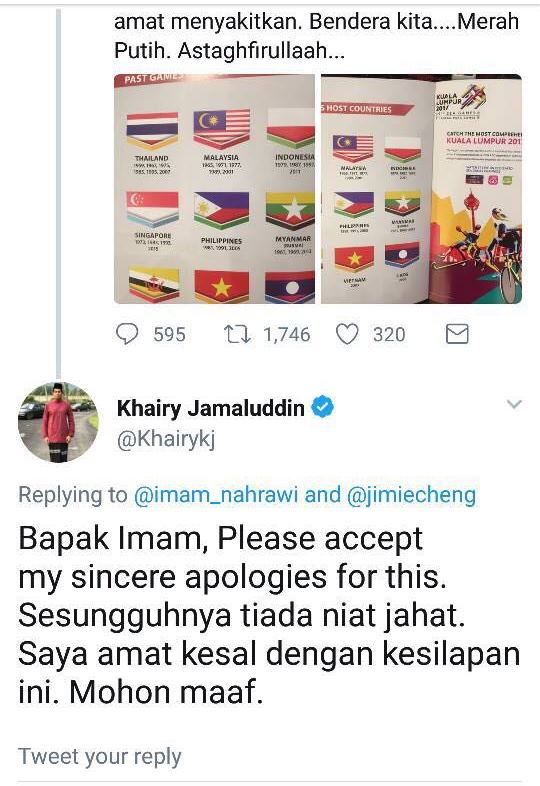Like the tweet with the heart icon
This screenshot has height=786, width=540.
[347, 334]
